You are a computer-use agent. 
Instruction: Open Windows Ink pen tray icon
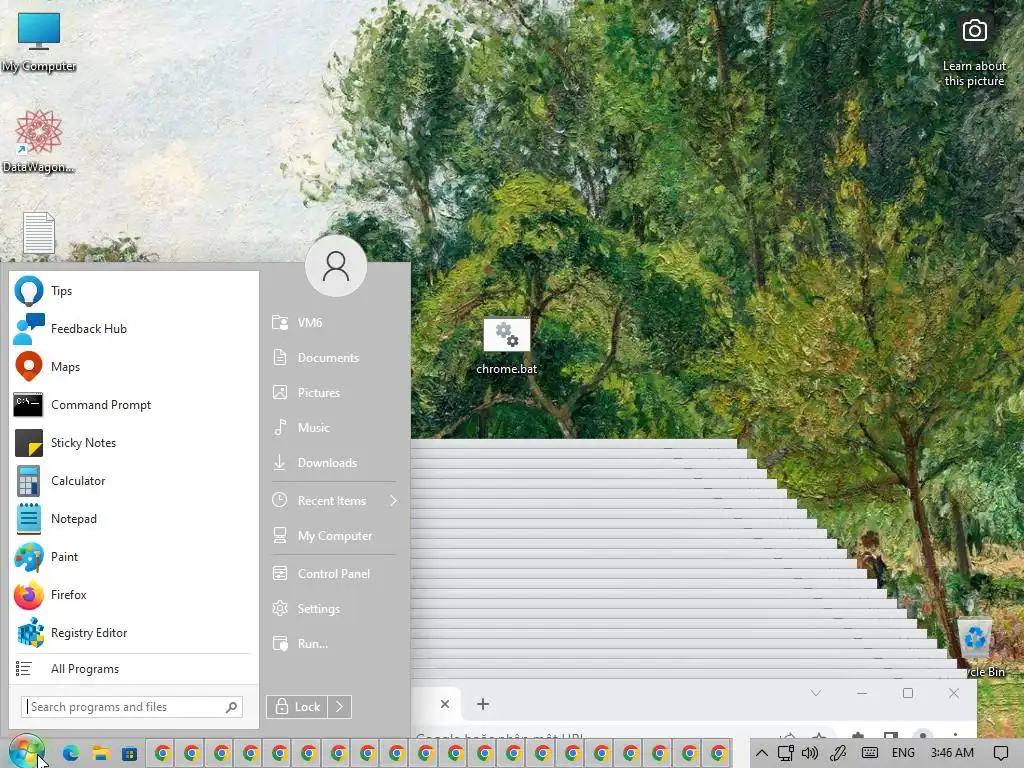[839, 753]
